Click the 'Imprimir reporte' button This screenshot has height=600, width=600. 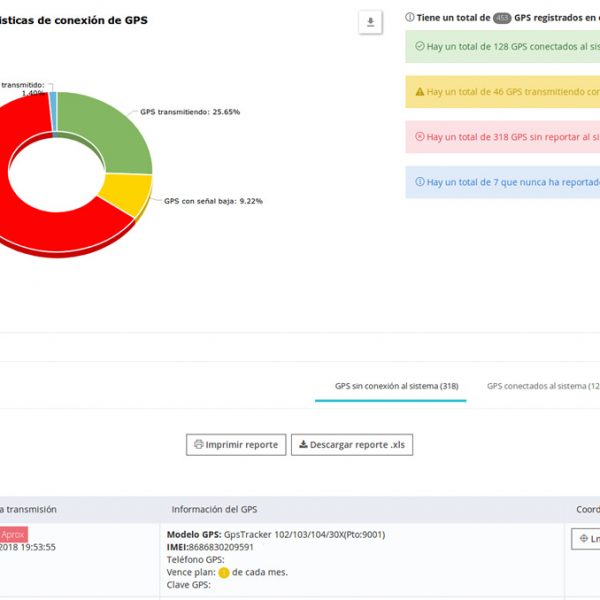[236, 444]
